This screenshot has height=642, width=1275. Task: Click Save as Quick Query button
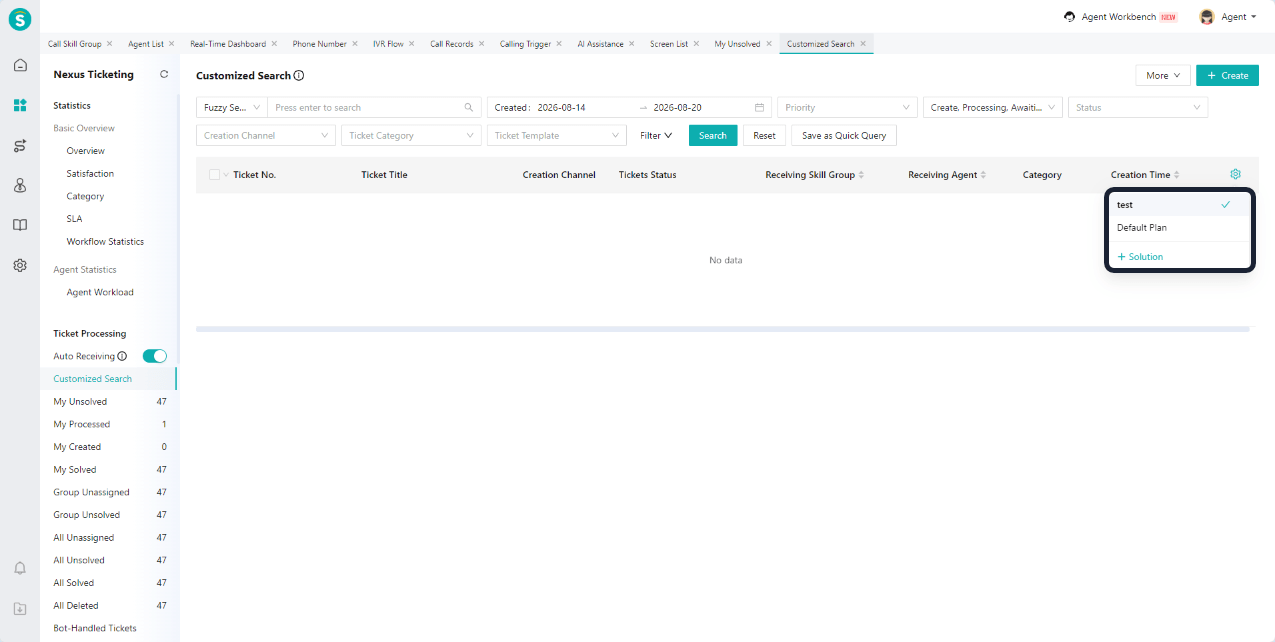pyautogui.click(x=844, y=135)
